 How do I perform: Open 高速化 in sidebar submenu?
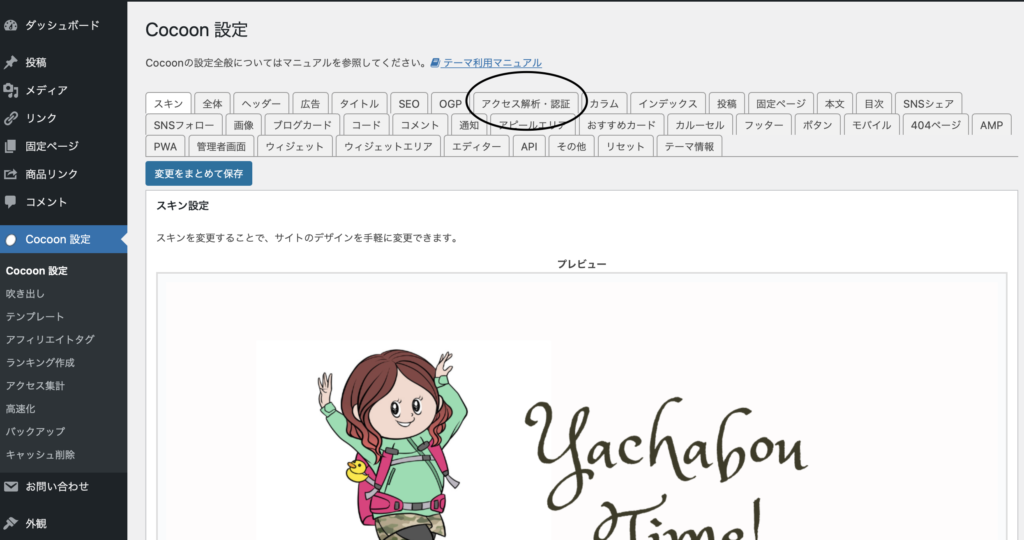[x=20, y=409]
